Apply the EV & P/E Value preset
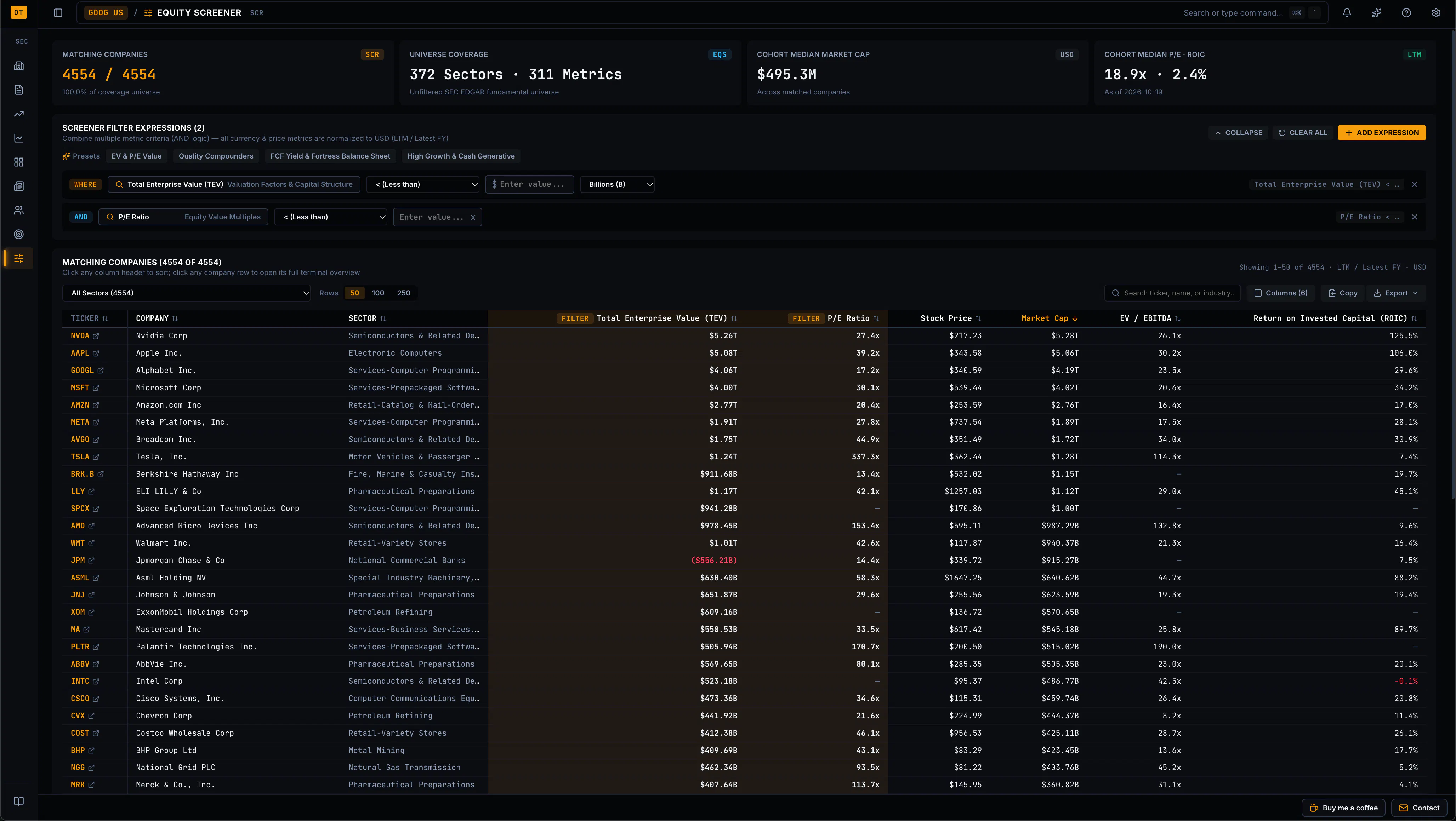 [x=136, y=156]
